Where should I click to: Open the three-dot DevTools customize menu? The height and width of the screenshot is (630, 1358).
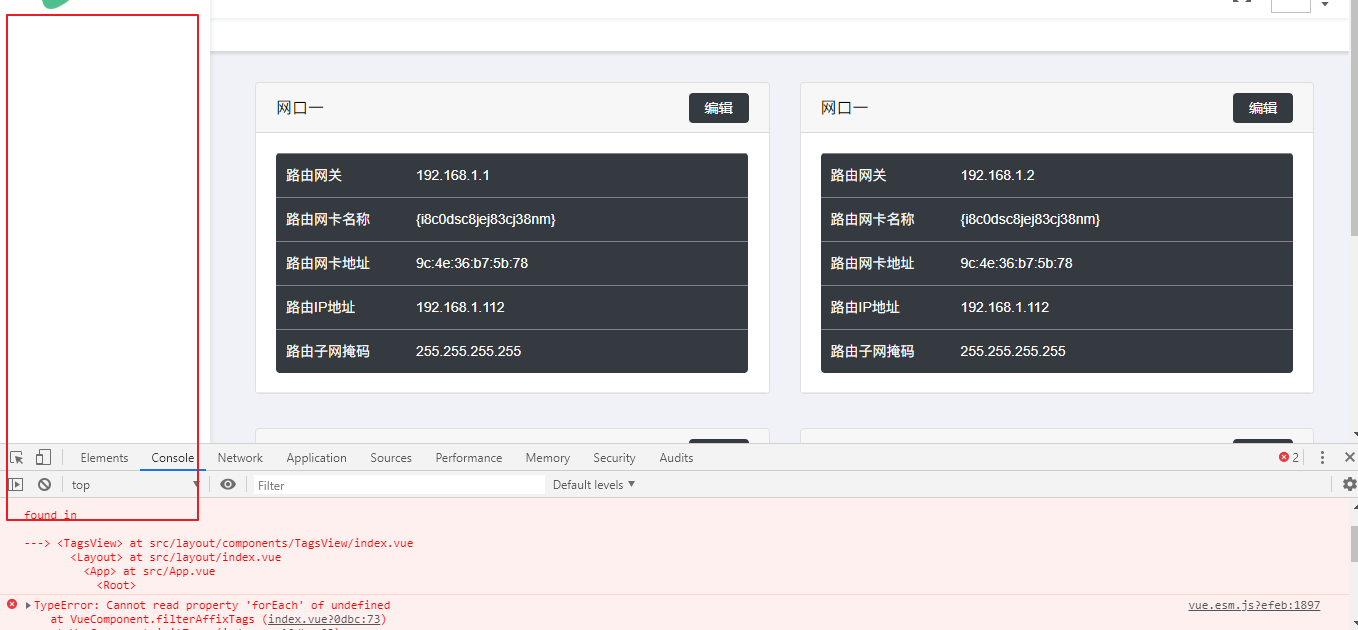tap(1321, 457)
